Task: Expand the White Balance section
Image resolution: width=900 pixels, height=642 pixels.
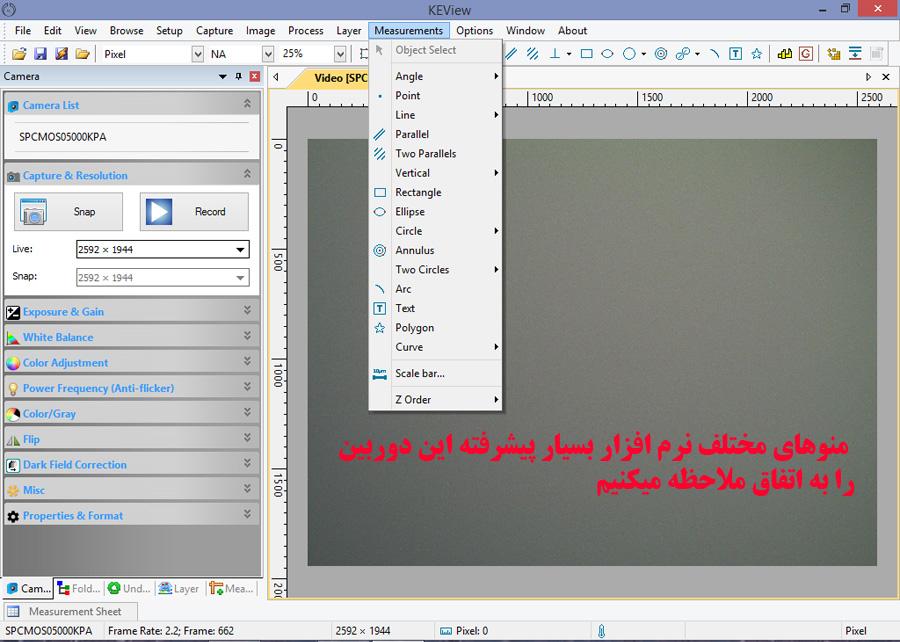Action: tap(247, 336)
